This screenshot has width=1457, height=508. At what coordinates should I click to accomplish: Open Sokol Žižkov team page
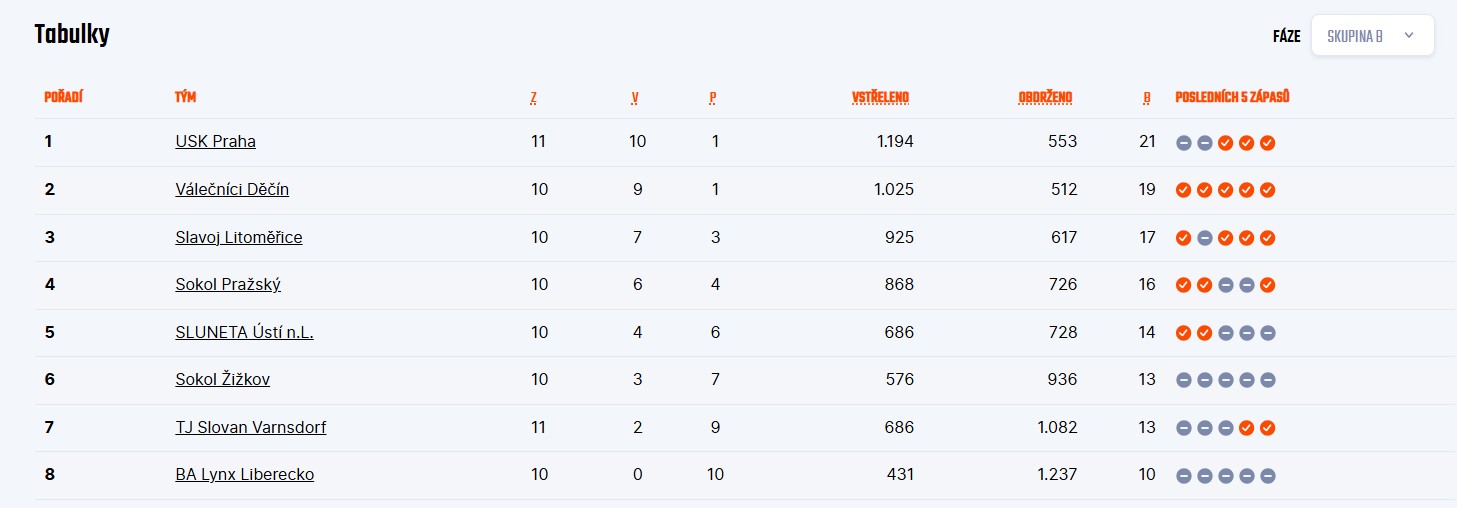222,379
